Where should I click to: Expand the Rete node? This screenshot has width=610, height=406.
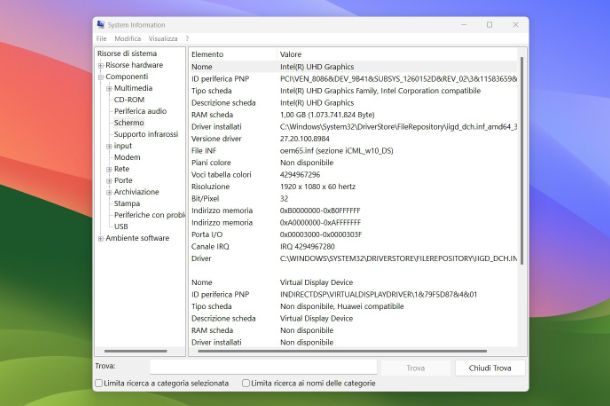tap(109, 169)
